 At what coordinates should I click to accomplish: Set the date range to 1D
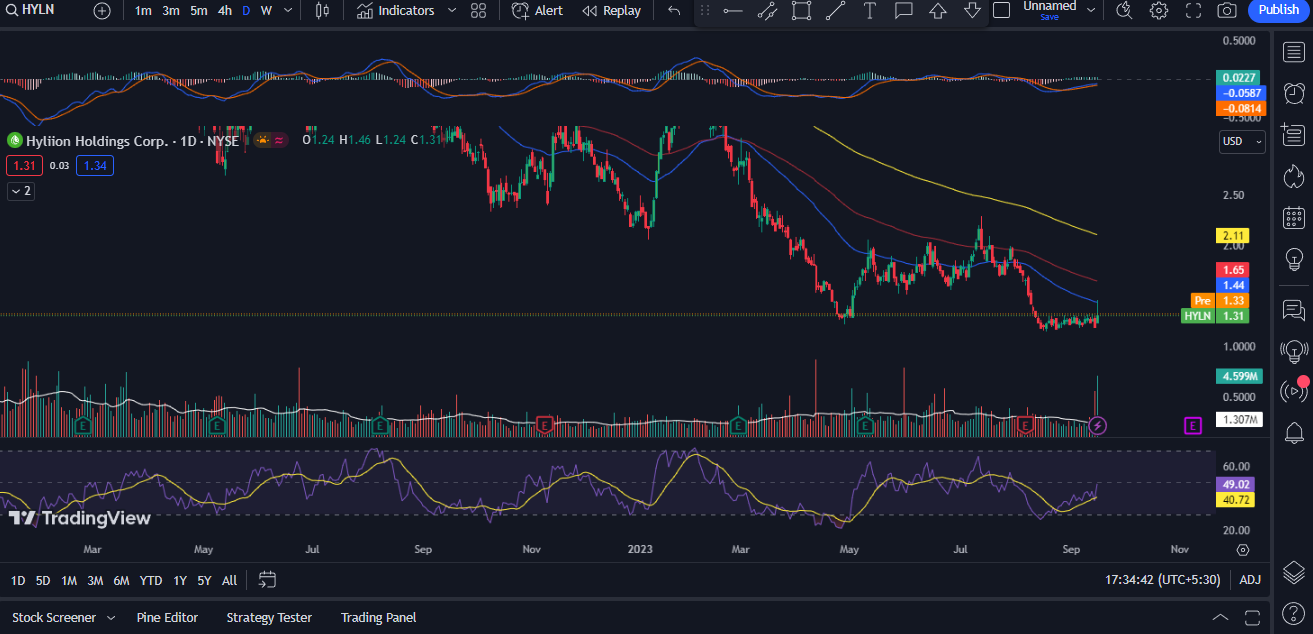click(x=18, y=580)
